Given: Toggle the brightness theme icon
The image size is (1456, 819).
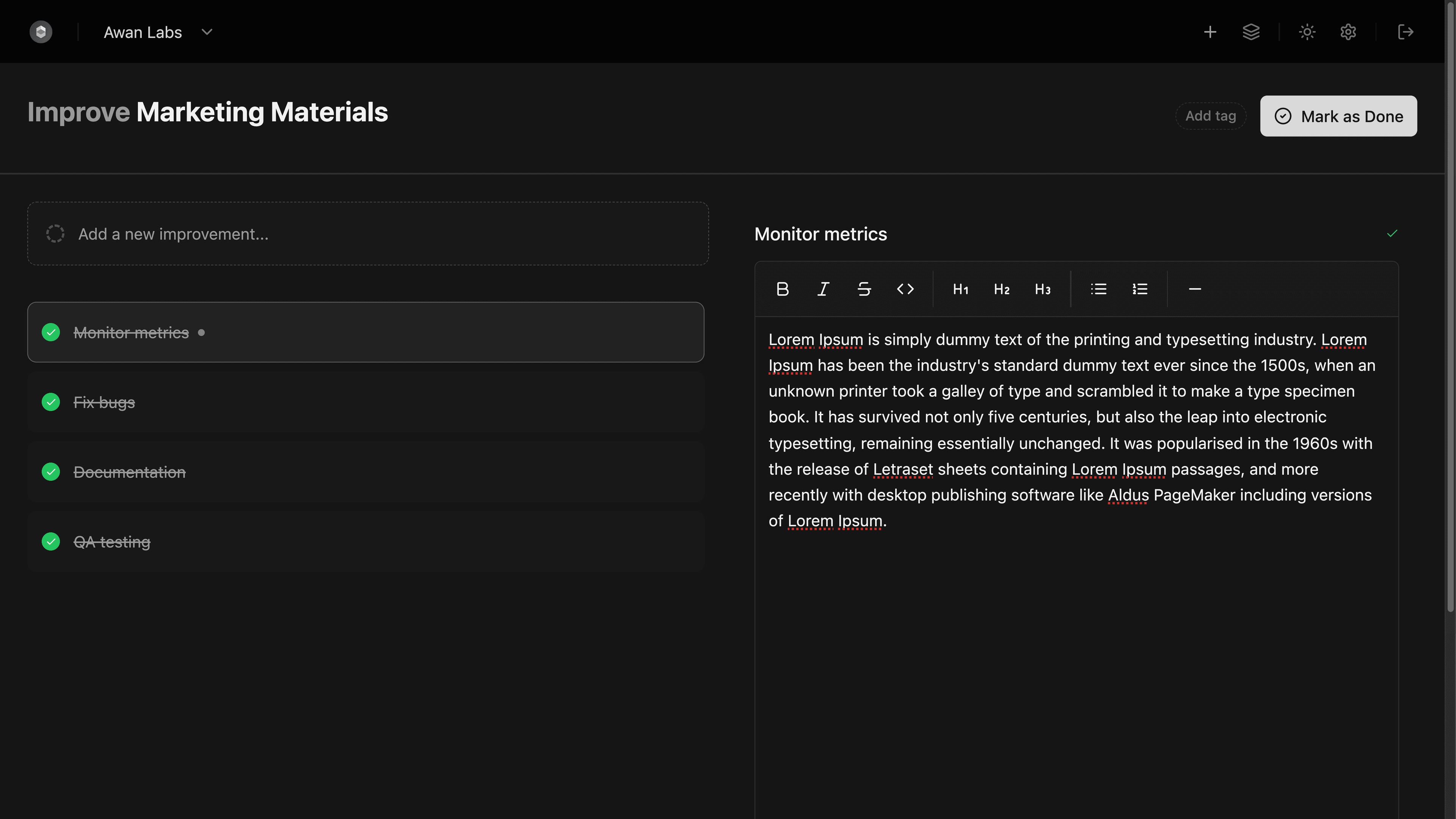Looking at the screenshot, I should coord(1307,31).
